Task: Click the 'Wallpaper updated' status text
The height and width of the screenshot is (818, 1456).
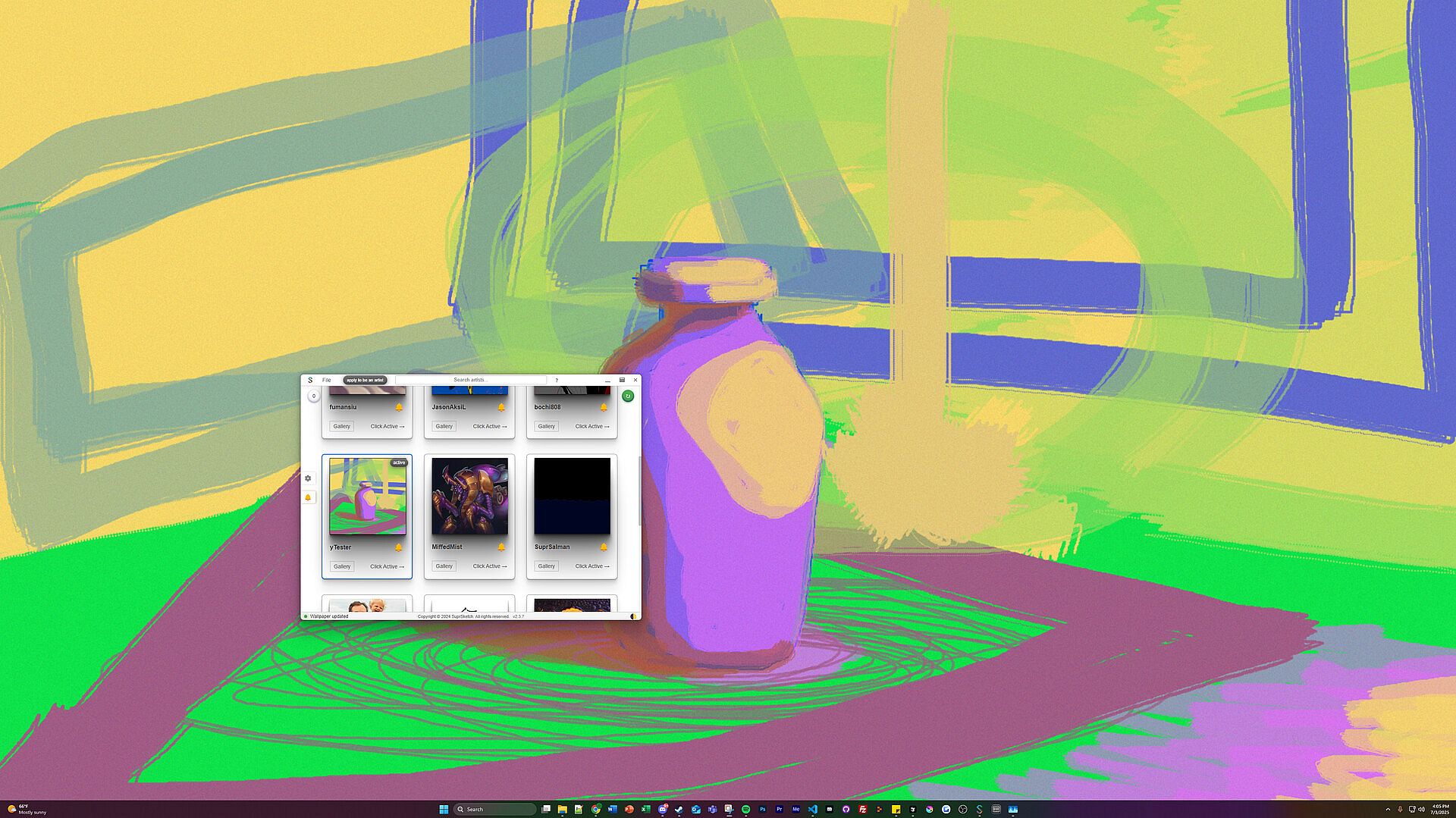Action: [329, 616]
